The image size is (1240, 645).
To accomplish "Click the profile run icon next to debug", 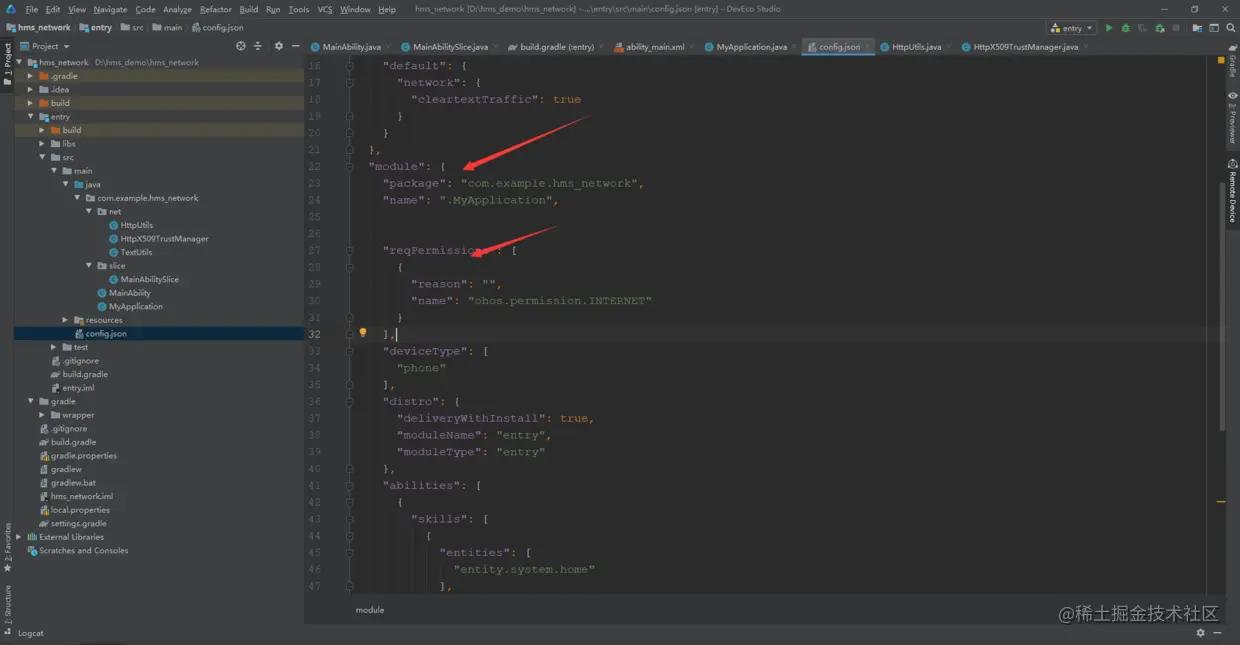I will click(1142, 28).
